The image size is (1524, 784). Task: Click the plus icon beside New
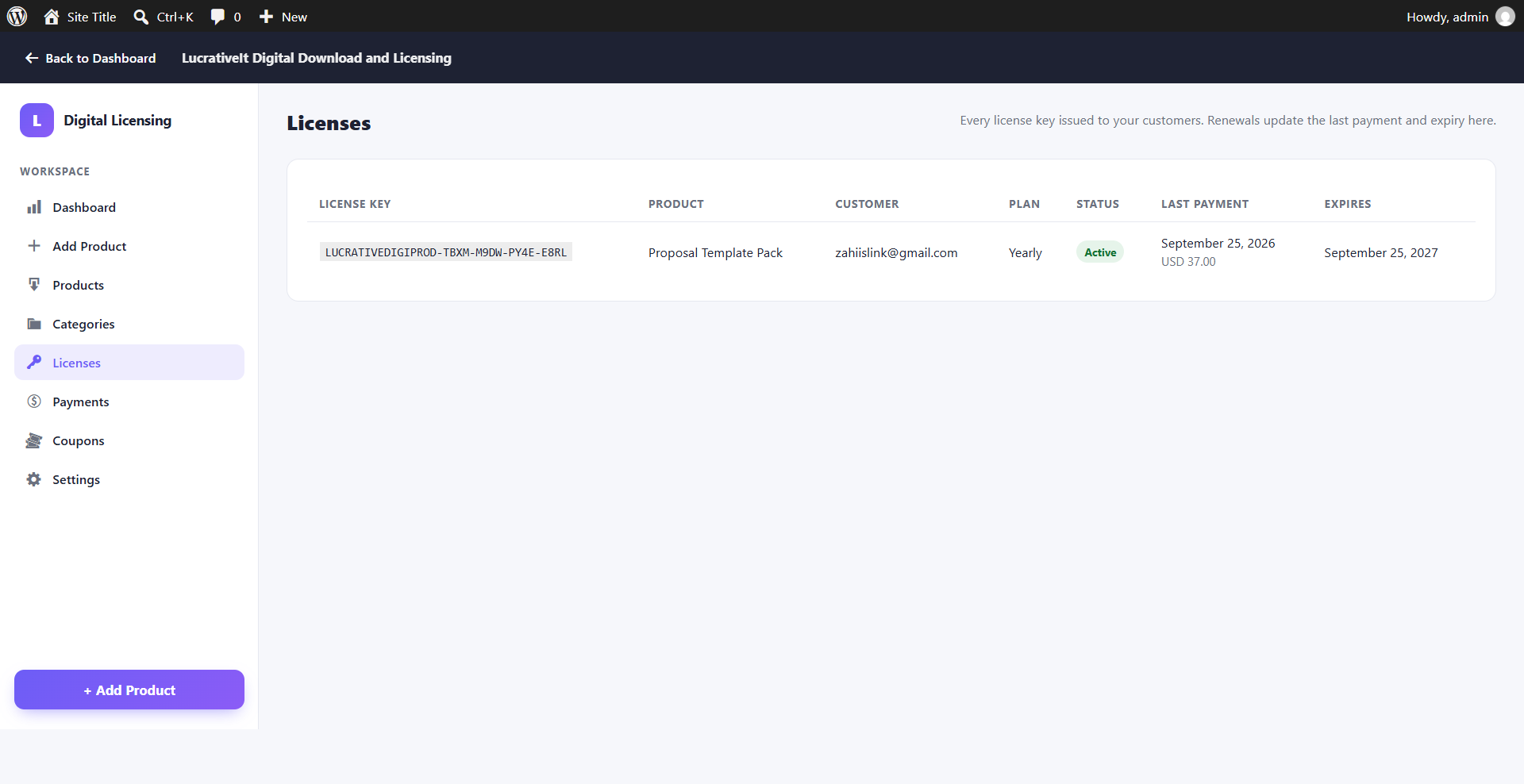(x=266, y=17)
